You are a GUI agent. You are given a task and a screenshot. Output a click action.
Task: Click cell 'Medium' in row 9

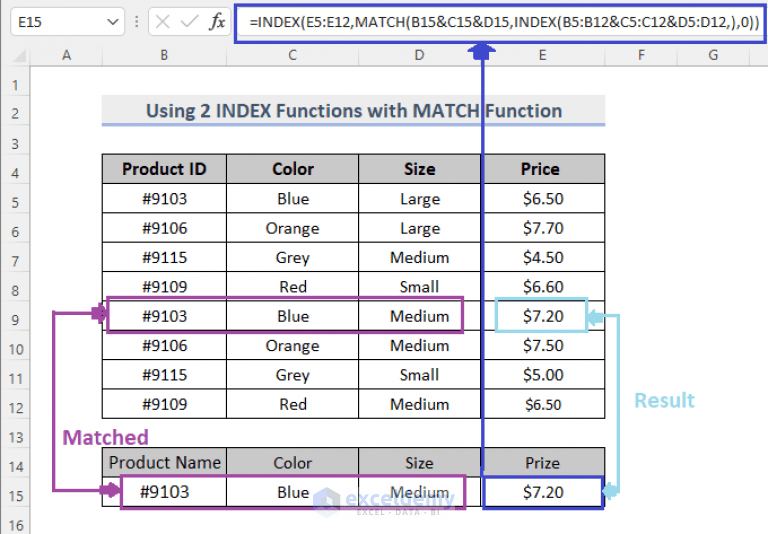pos(419,316)
